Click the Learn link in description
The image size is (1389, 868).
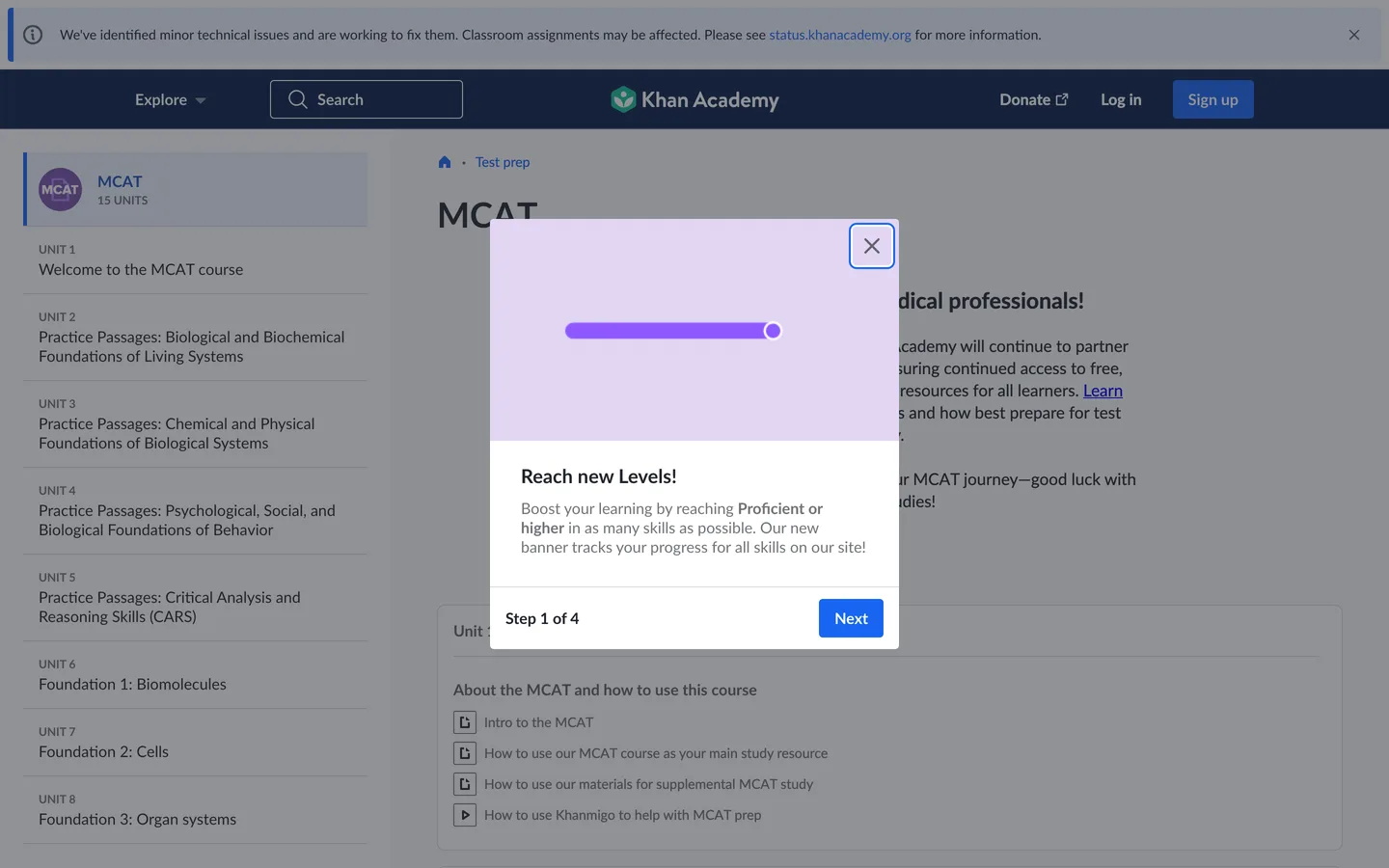(x=1103, y=391)
